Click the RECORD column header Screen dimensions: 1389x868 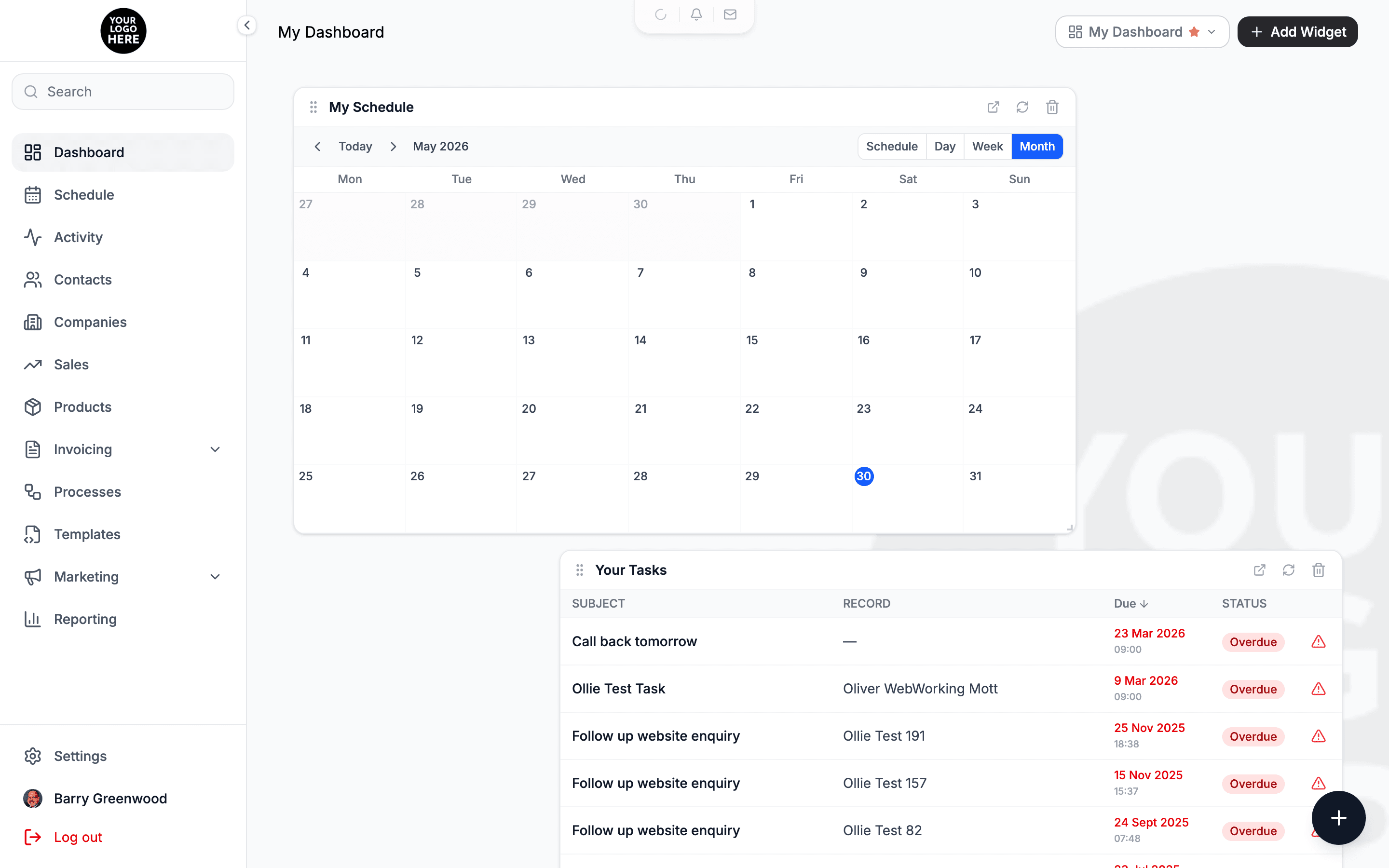(x=866, y=603)
